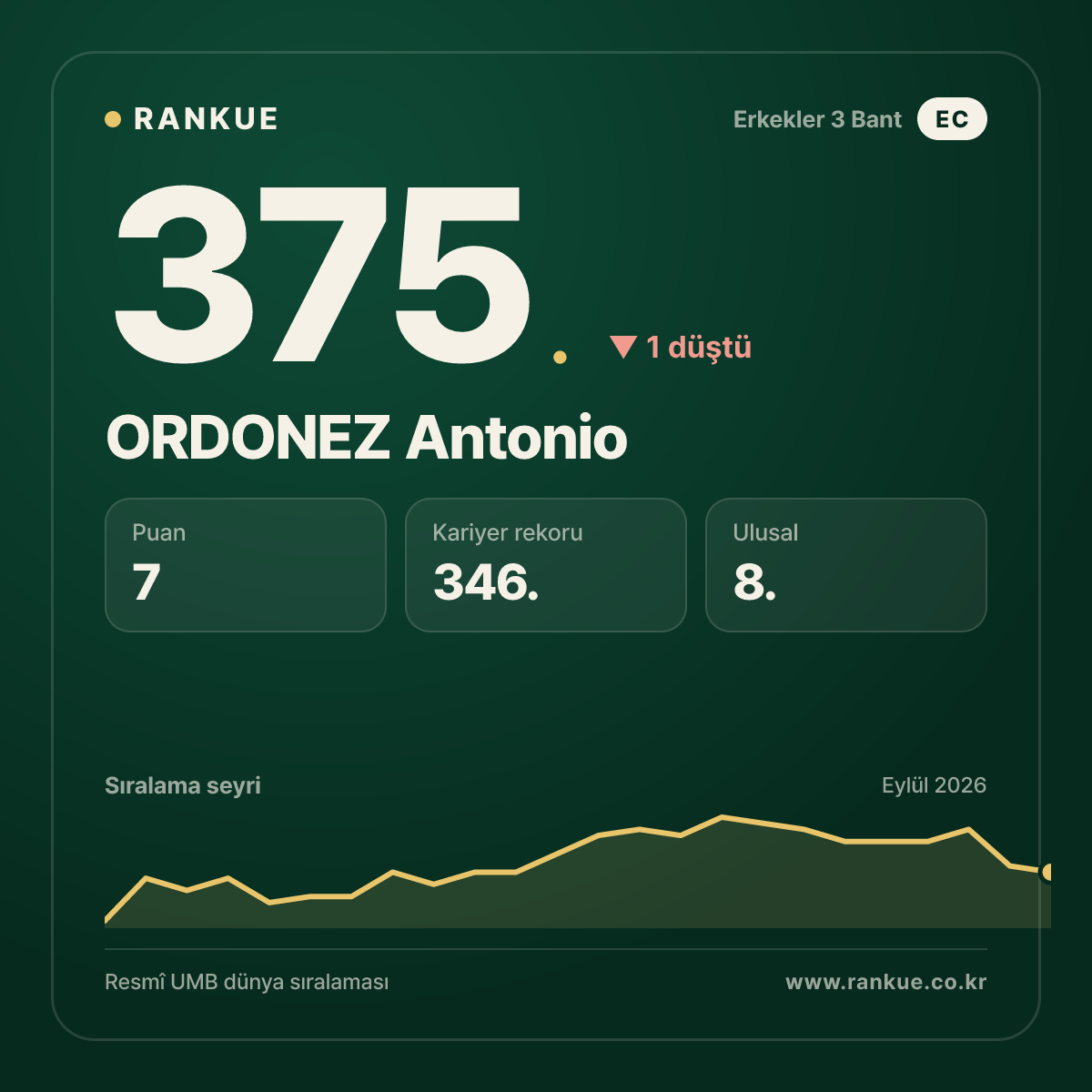Click the Sıralama seyri heading
Screen dimensions: 1092x1092
(x=183, y=785)
